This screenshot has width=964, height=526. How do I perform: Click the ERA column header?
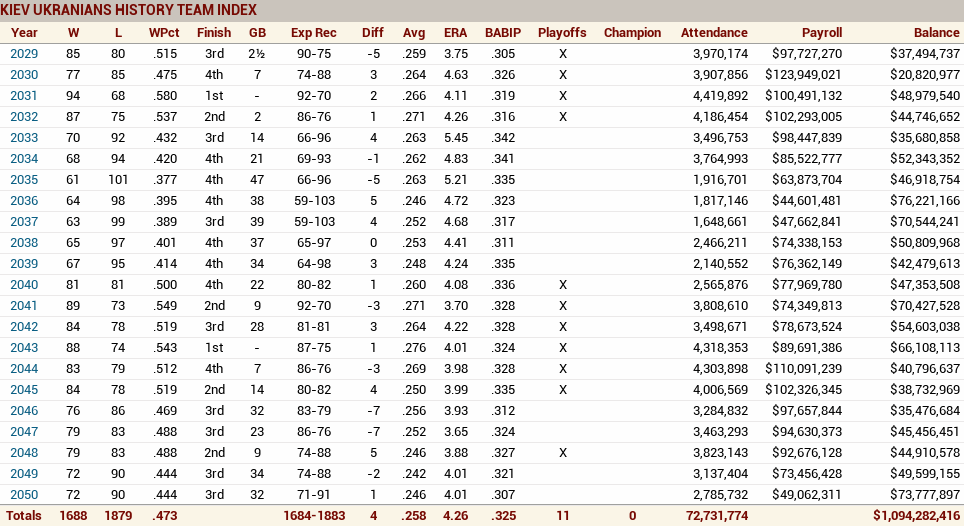click(455, 33)
